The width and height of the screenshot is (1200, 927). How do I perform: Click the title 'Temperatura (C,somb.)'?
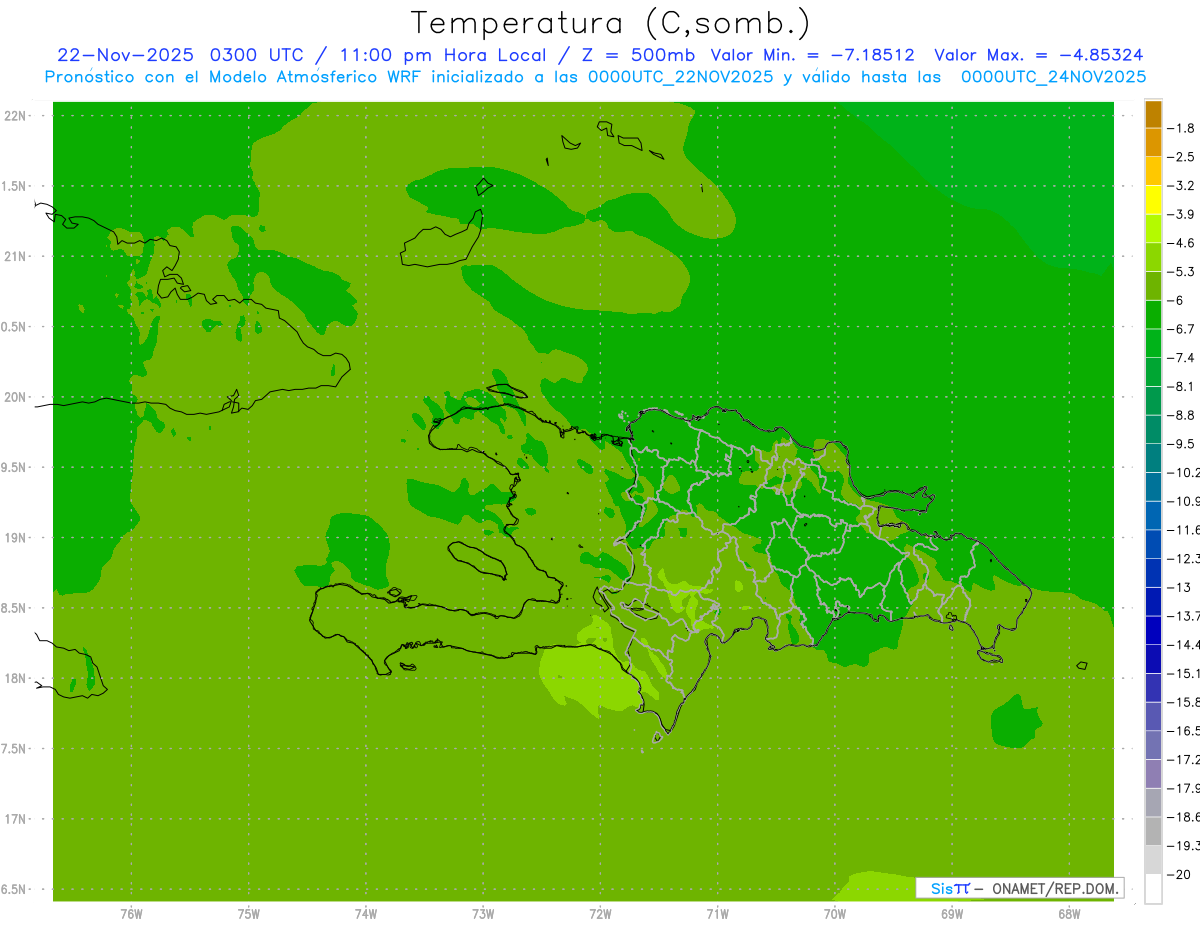[611, 22]
